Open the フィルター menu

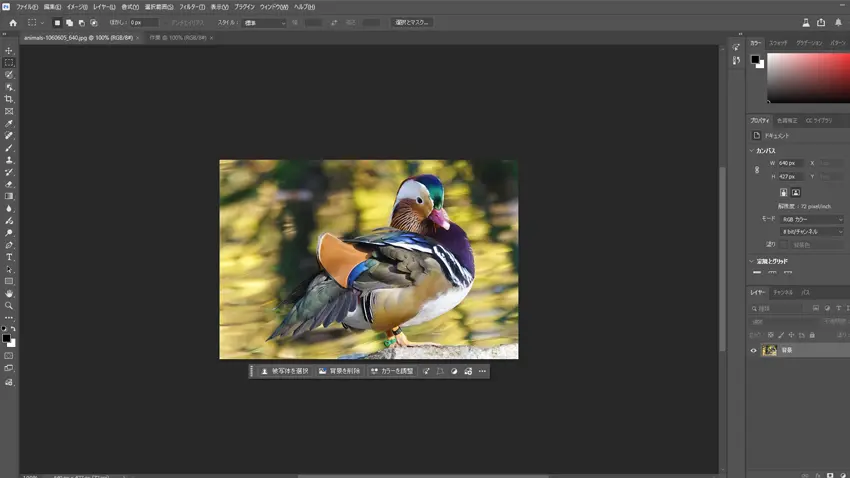click(x=192, y=7)
